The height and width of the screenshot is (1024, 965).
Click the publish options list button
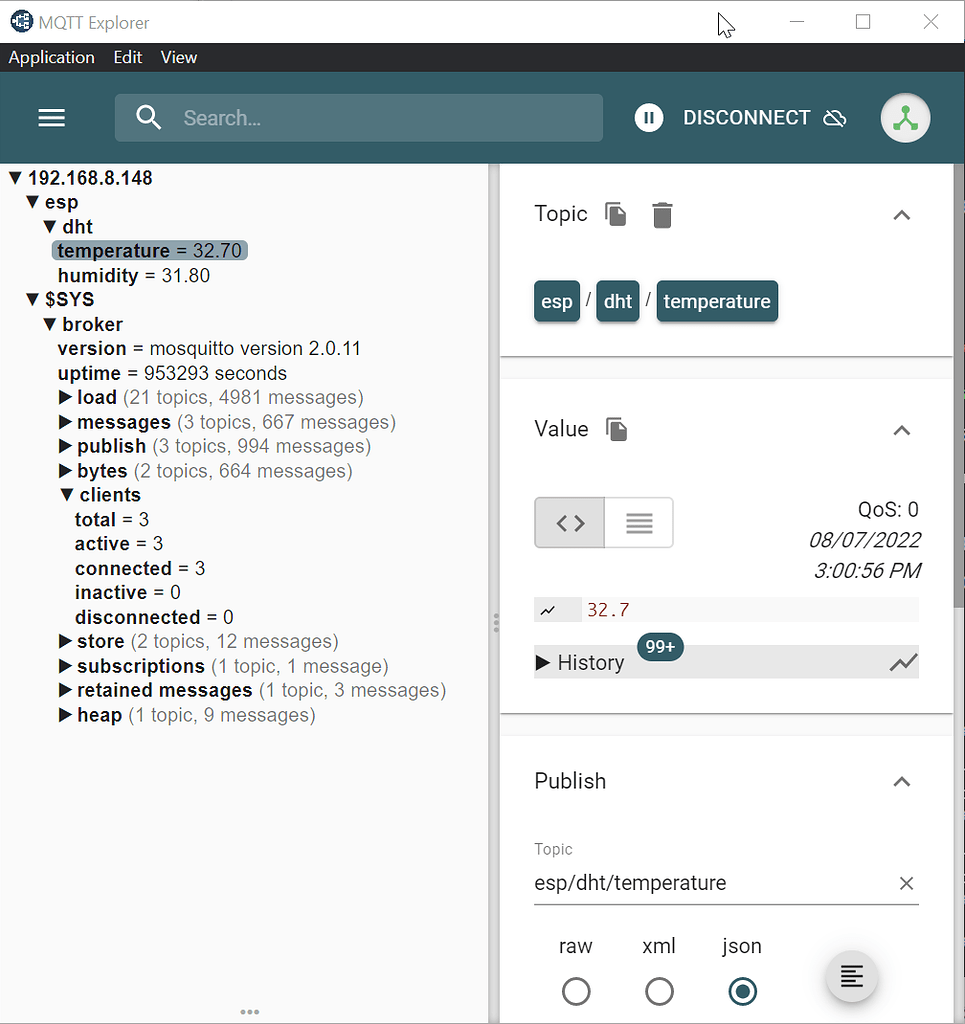coord(851,976)
